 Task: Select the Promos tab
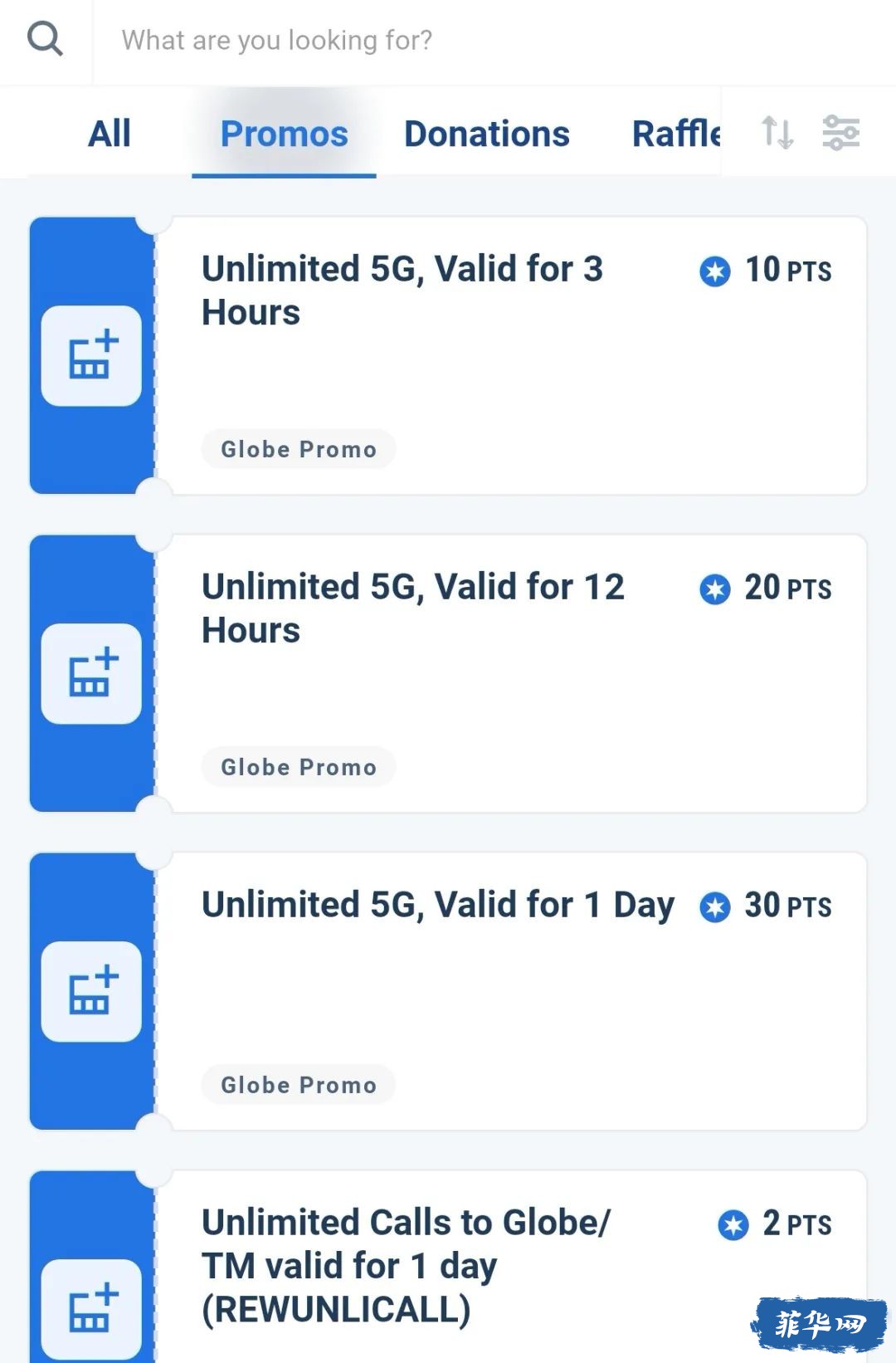284,134
